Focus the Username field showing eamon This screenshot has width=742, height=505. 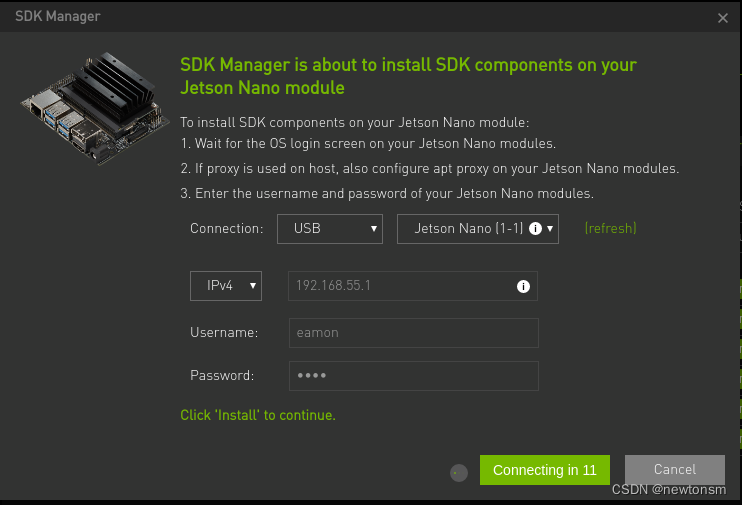click(x=414, y=333)
